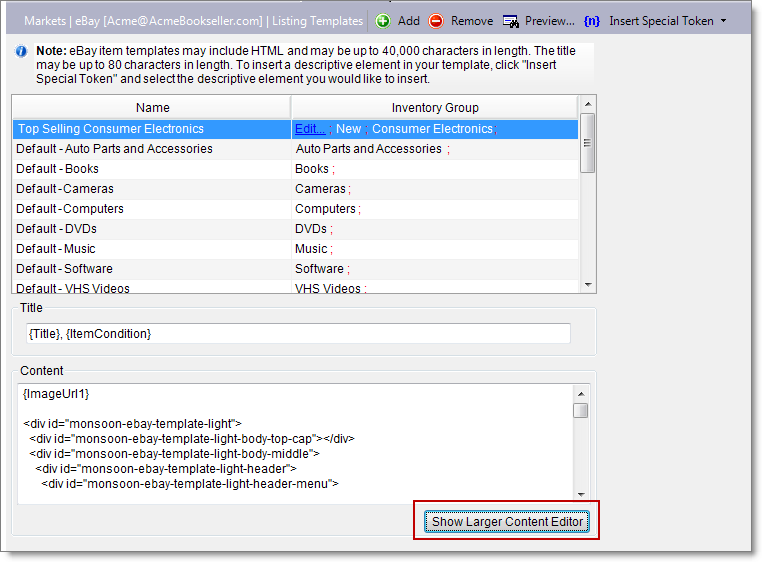
Task: Click the Preview toolbar icon
Action: 511,21
